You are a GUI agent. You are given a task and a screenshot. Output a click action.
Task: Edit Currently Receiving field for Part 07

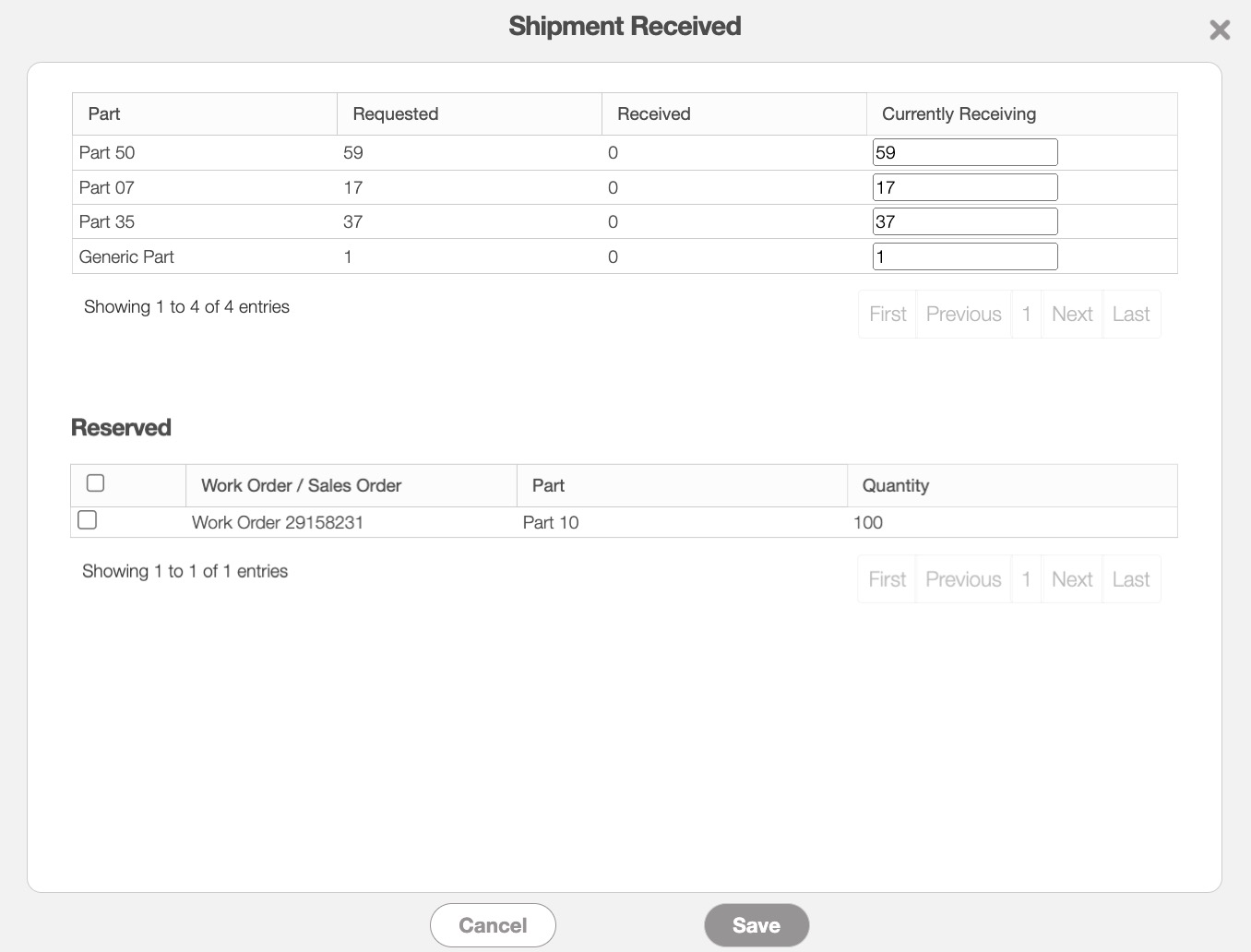[x=964, y=188]
